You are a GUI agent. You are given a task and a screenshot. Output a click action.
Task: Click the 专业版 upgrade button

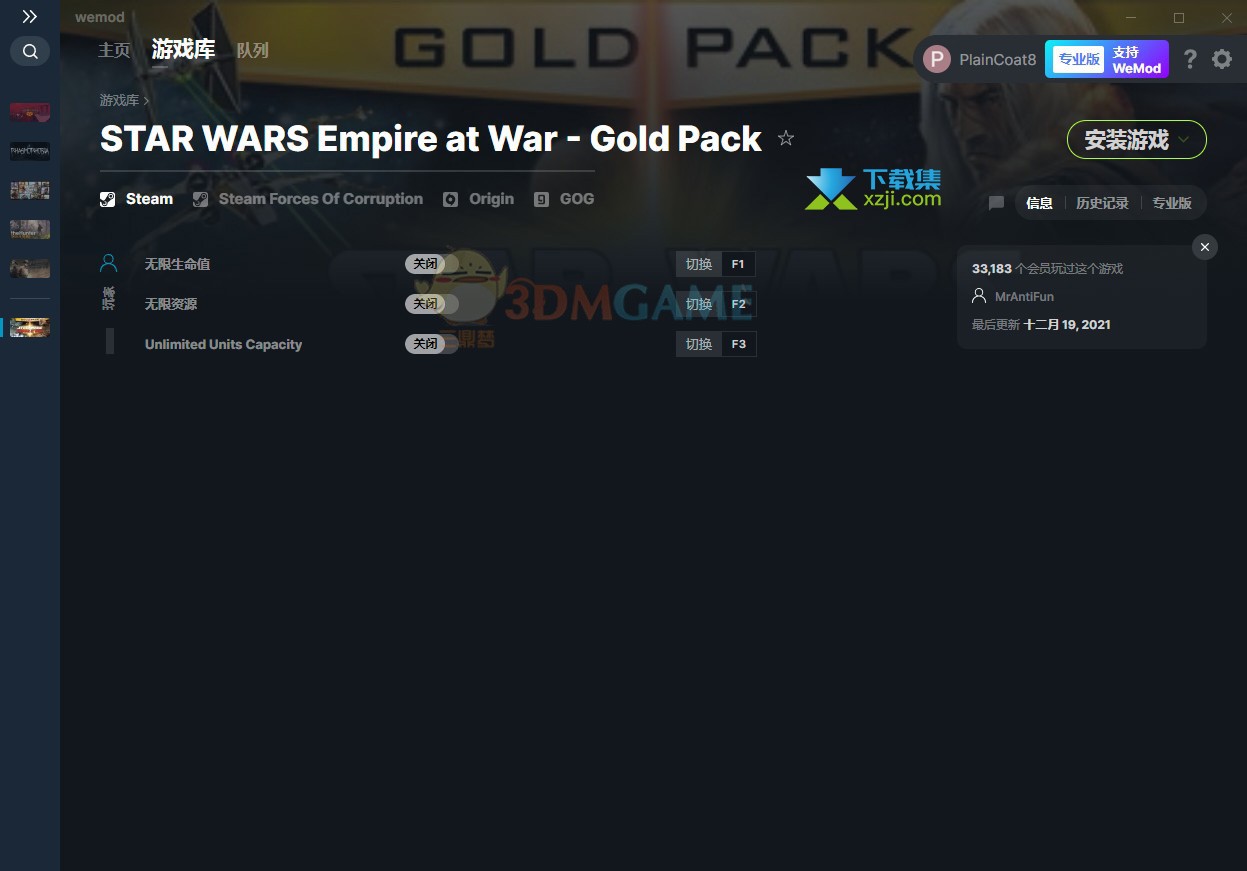1078,59
